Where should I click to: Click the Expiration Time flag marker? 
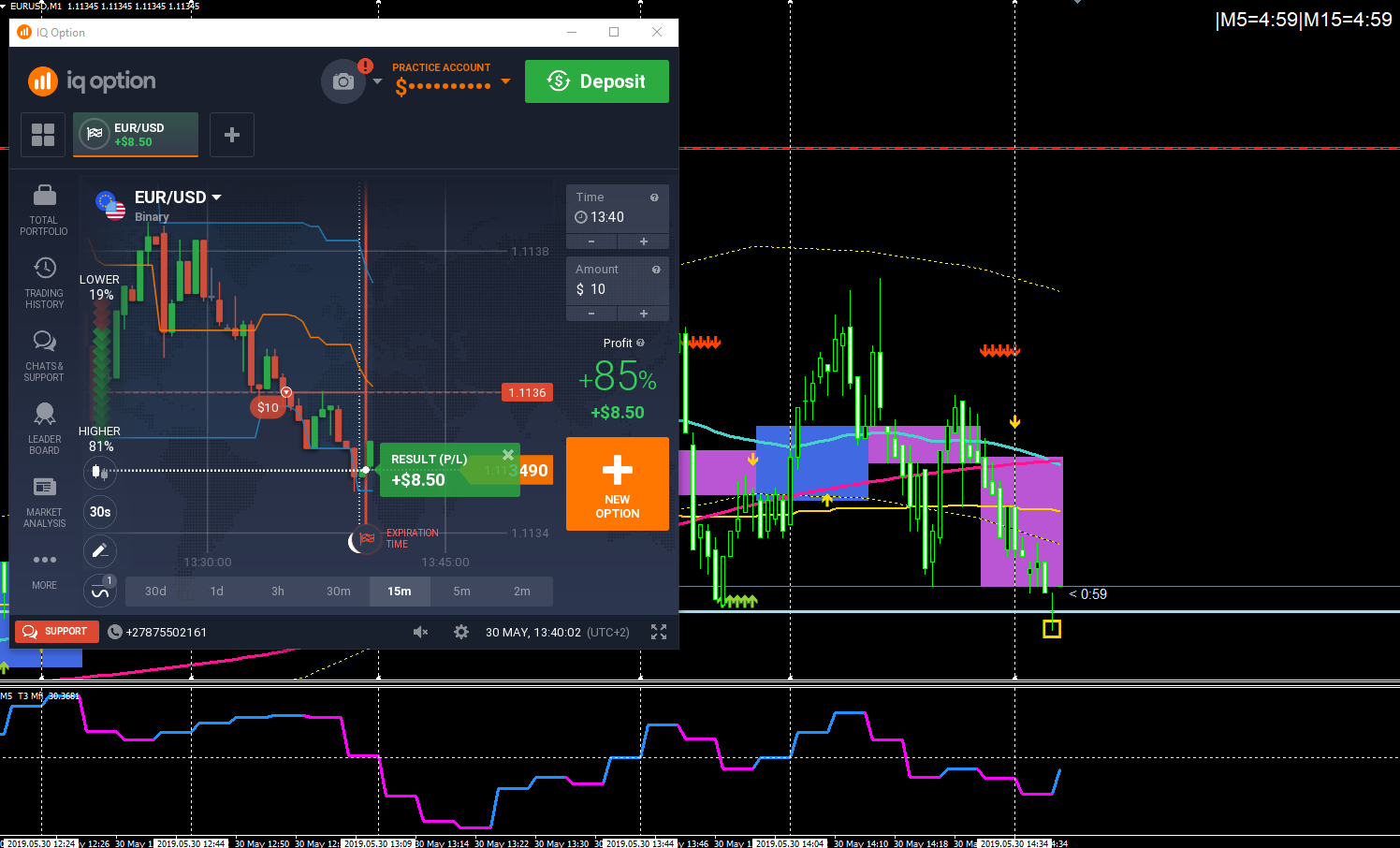365,539
